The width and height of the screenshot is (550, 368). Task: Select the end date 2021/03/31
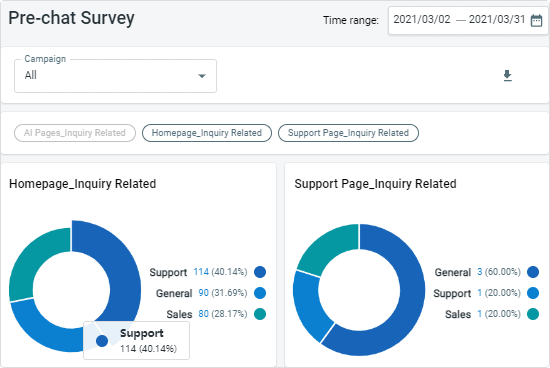(497, 20)
